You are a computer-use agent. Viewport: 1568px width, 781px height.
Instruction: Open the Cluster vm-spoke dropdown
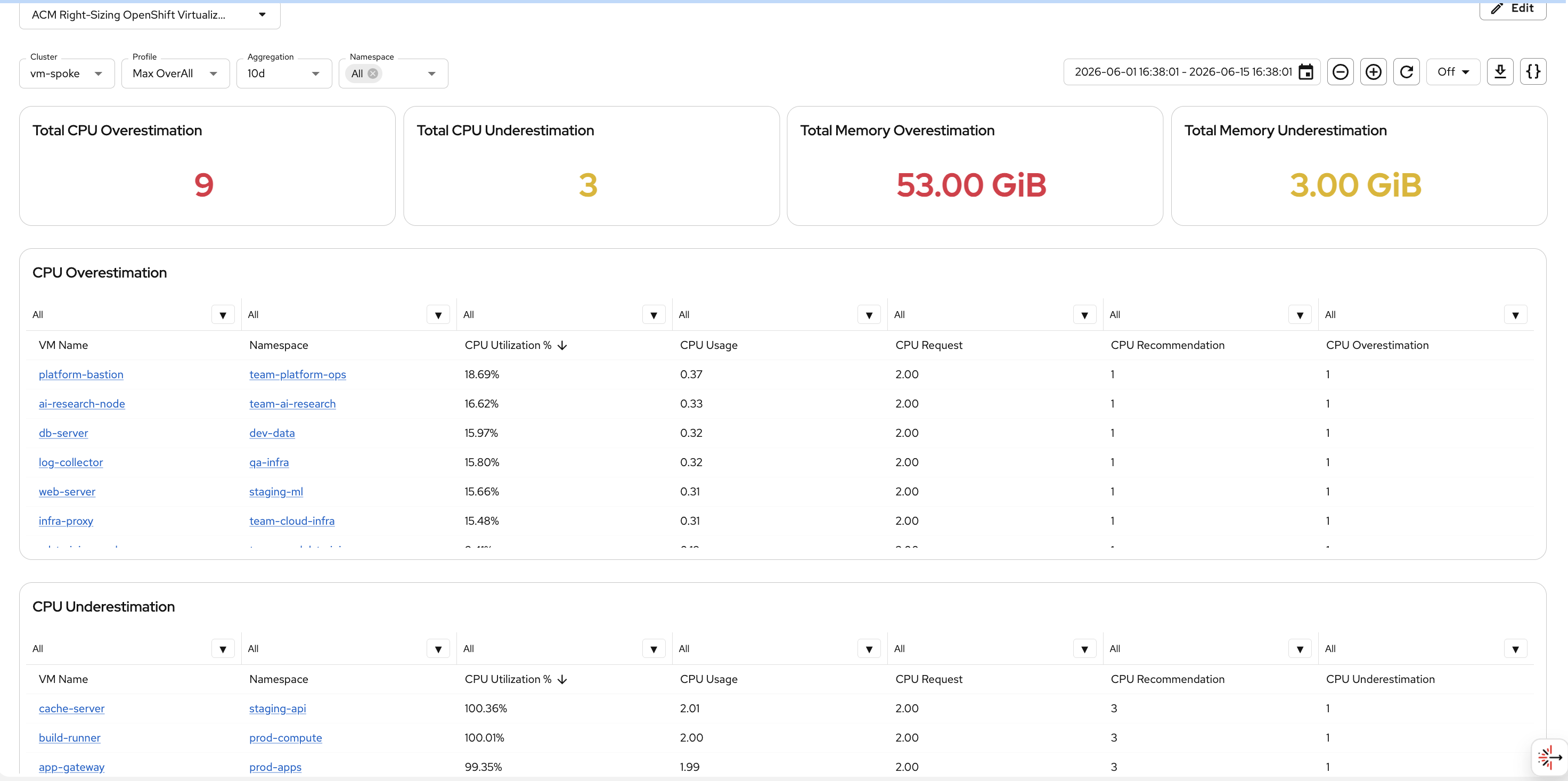click(67, 74)
